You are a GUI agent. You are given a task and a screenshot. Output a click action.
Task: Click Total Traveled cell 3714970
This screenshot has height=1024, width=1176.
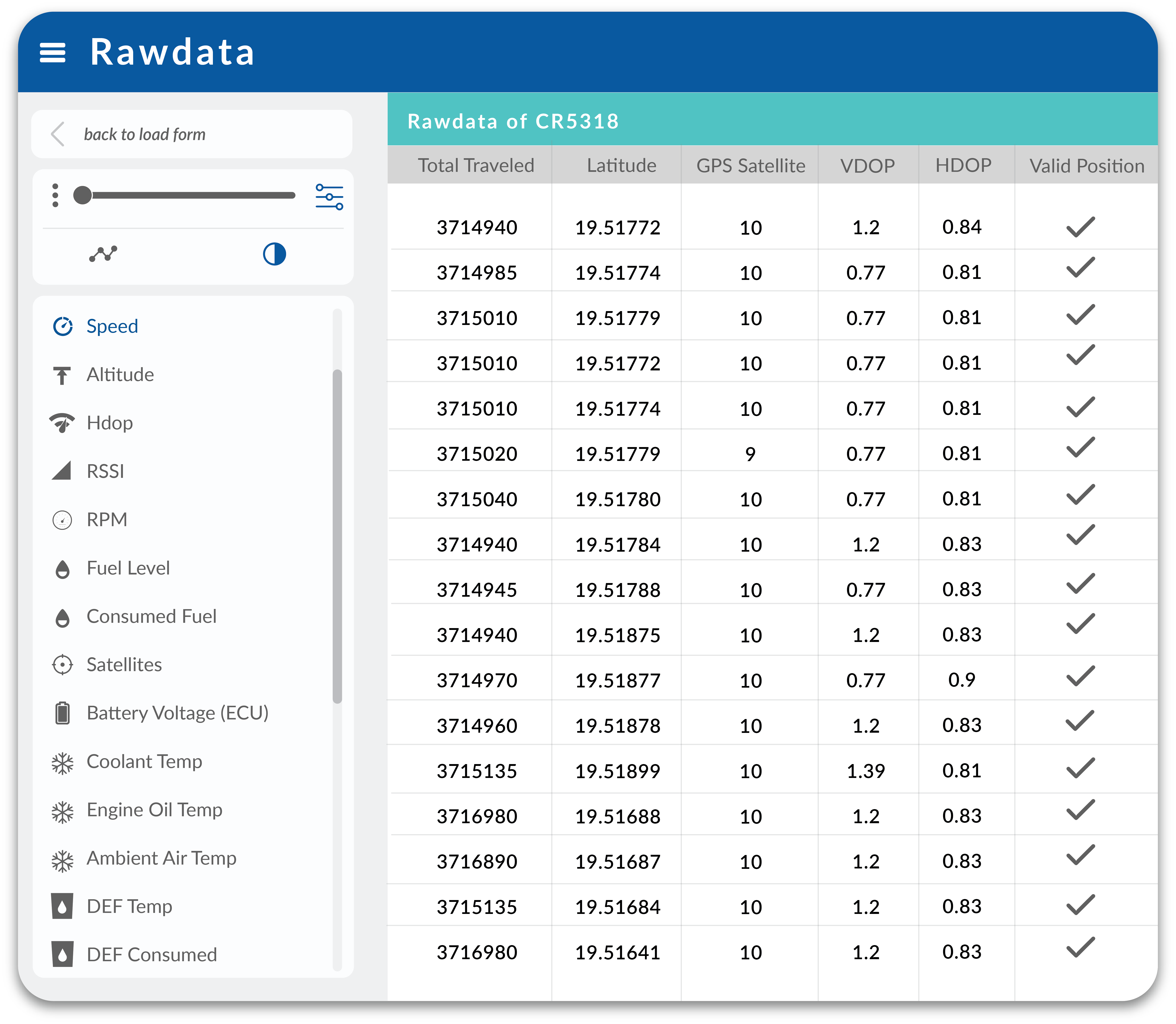pos(477,680)
